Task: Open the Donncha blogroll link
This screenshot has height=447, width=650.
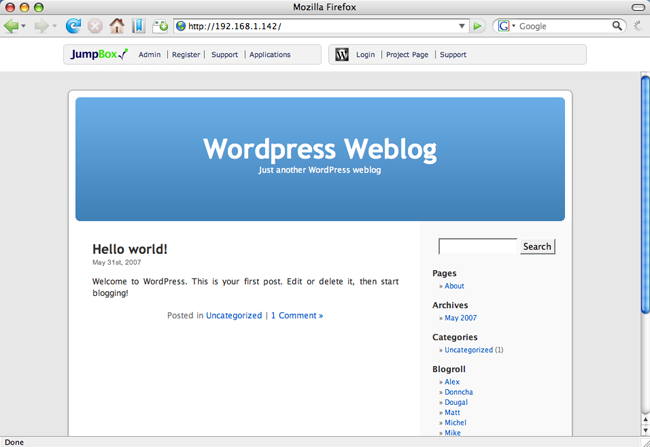Action: coord(458,392)
